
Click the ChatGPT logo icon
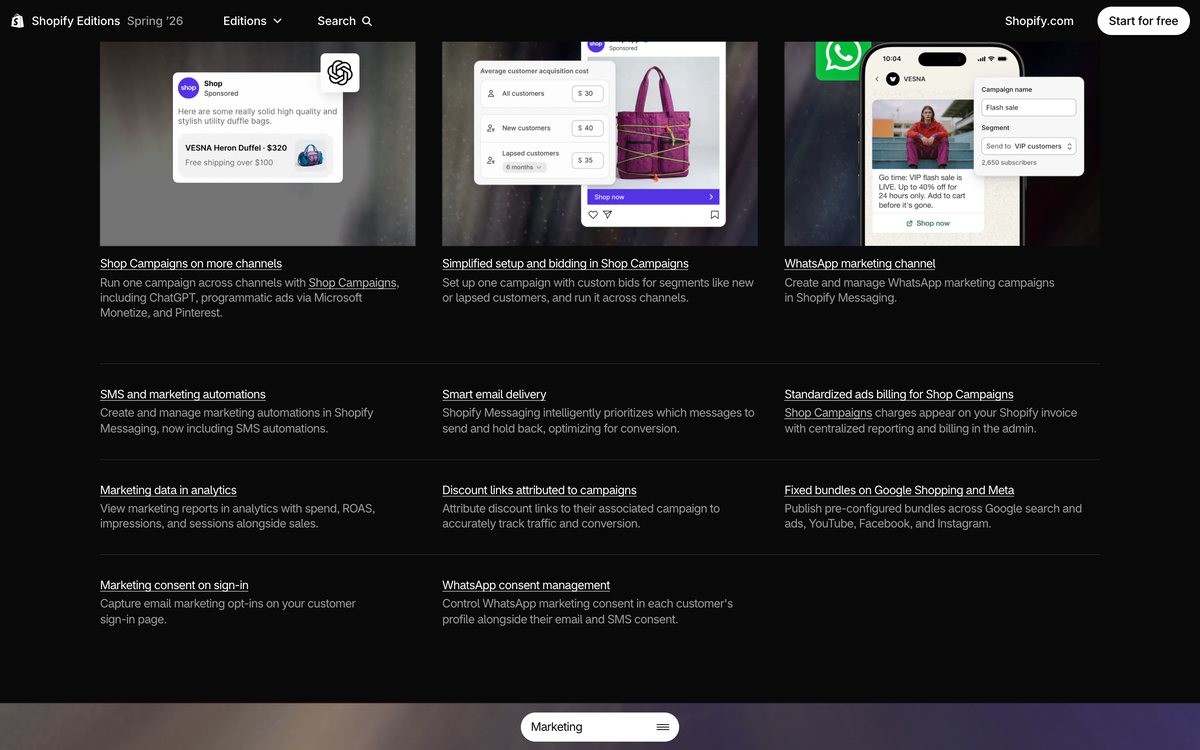340,72
